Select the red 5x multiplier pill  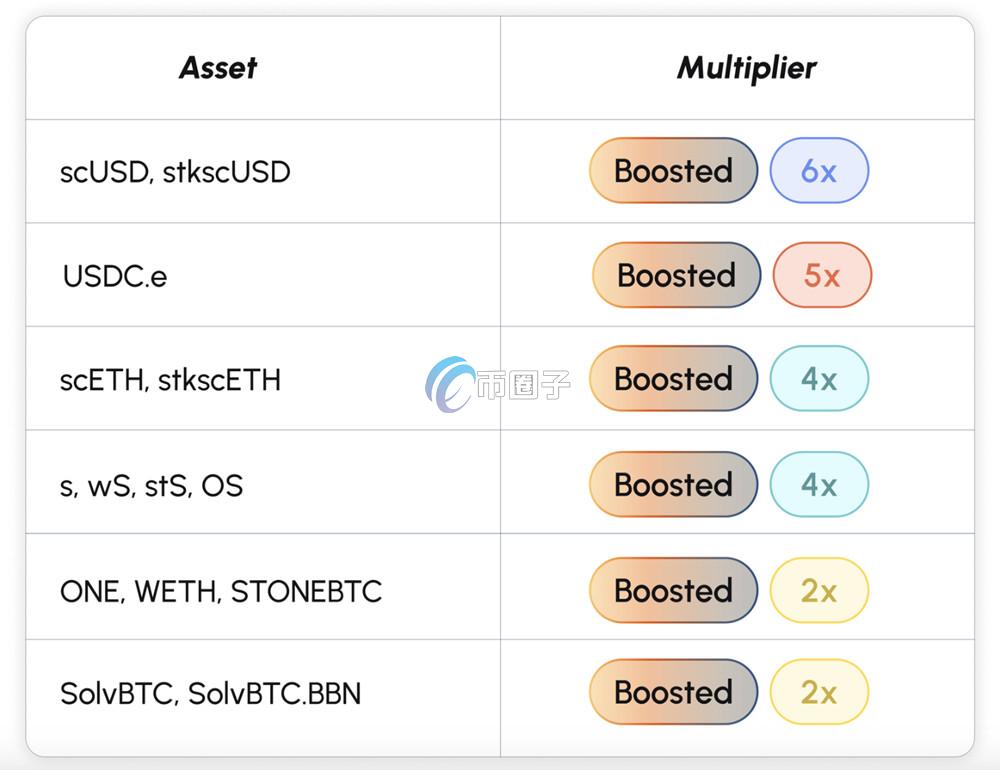[822, 275]
